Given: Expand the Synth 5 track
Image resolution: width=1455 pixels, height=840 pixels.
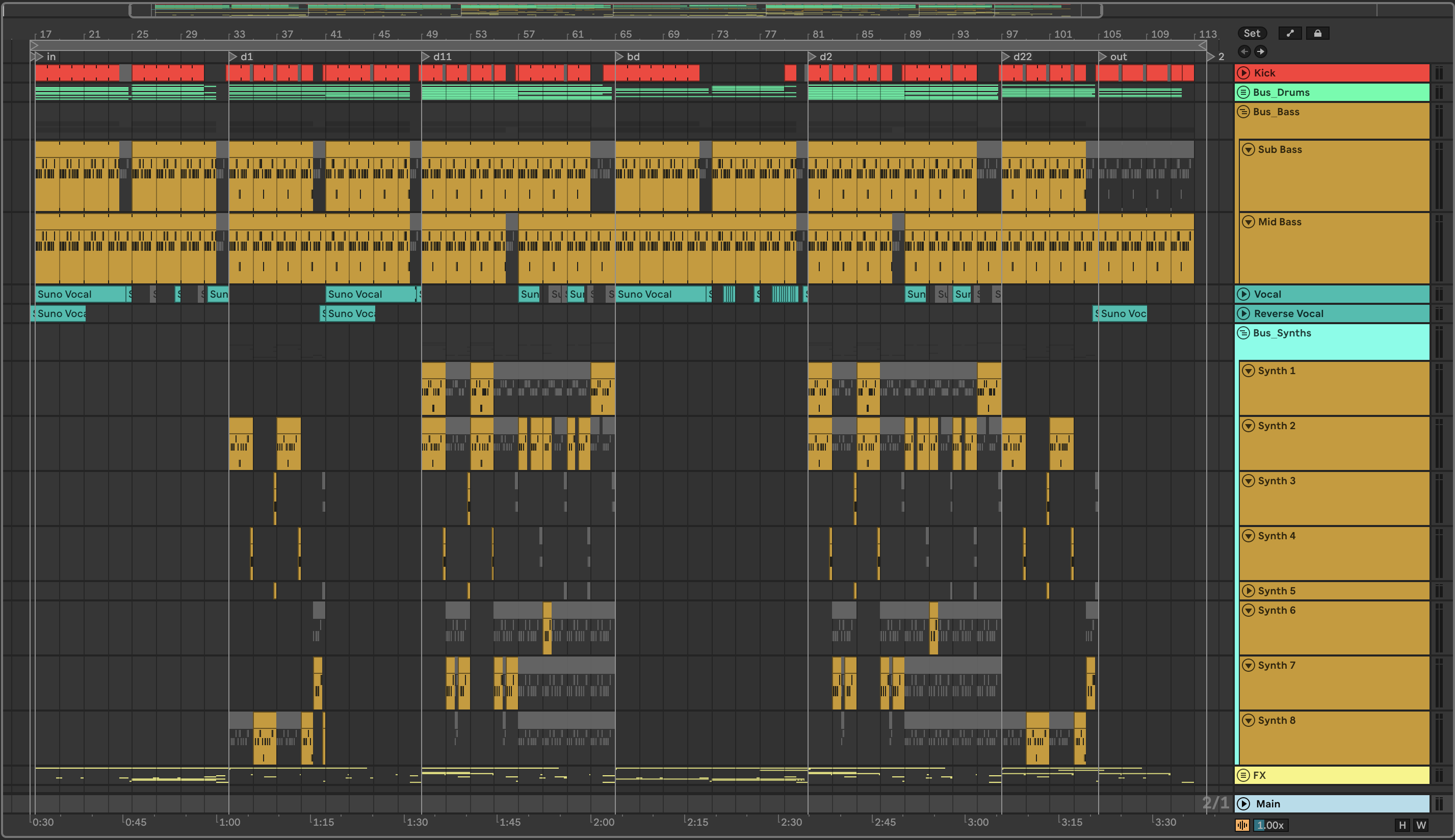Looking at the screenshot, I should tap(1249, 591).
